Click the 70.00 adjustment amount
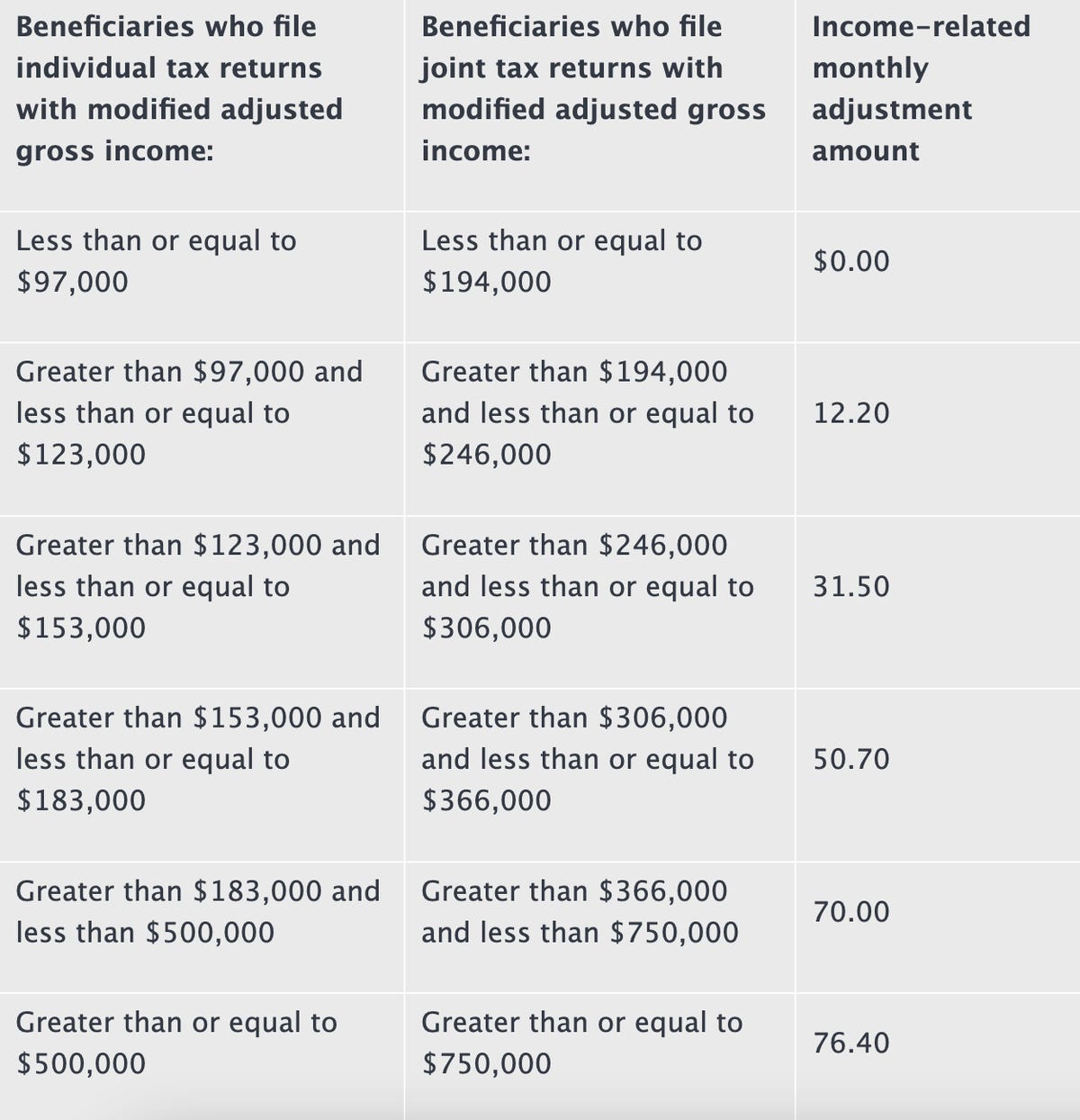The width and height of the screenshot is (1080, 1120). tap(851, 912)
